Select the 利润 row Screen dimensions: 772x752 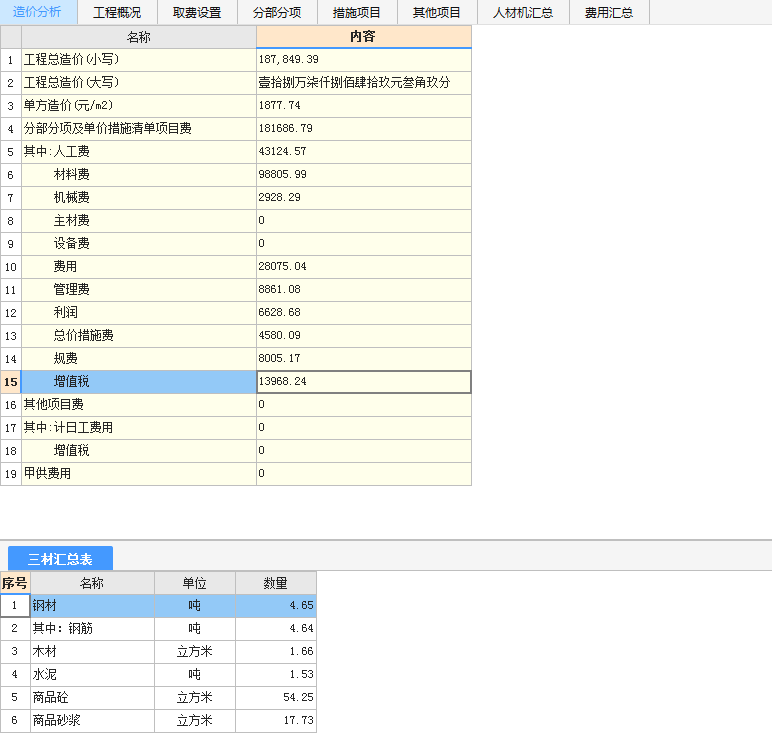pyautogui.click(x=138, y=312)
